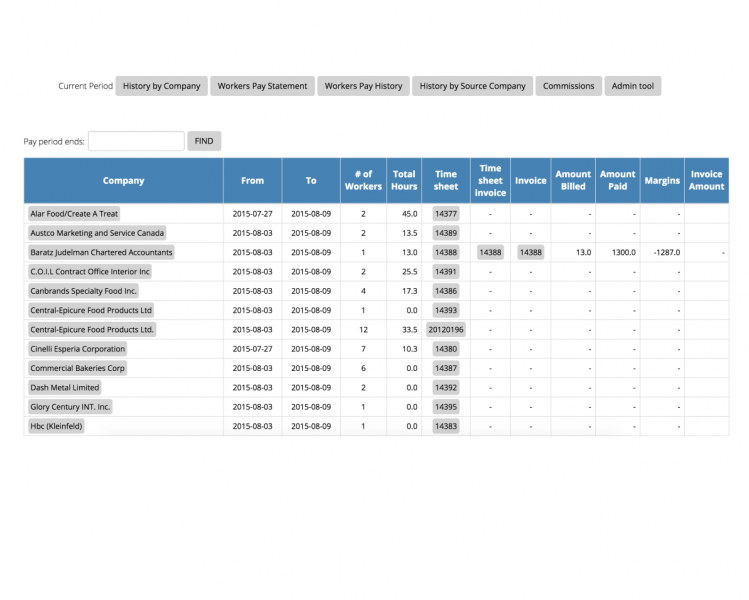The image size is (749, 600).
Task: Click the 17.3 total hours value
Action: (x=410, y=291)
